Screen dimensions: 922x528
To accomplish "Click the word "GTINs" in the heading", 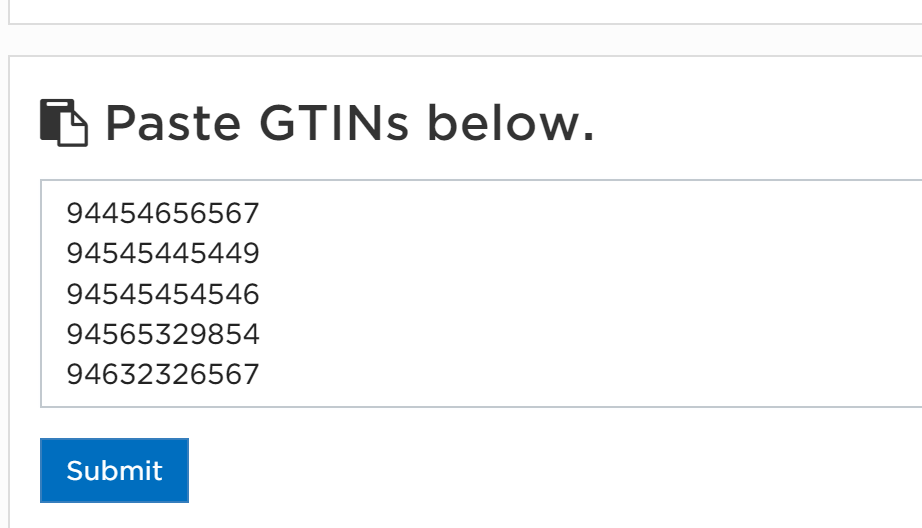I will 333,123.
